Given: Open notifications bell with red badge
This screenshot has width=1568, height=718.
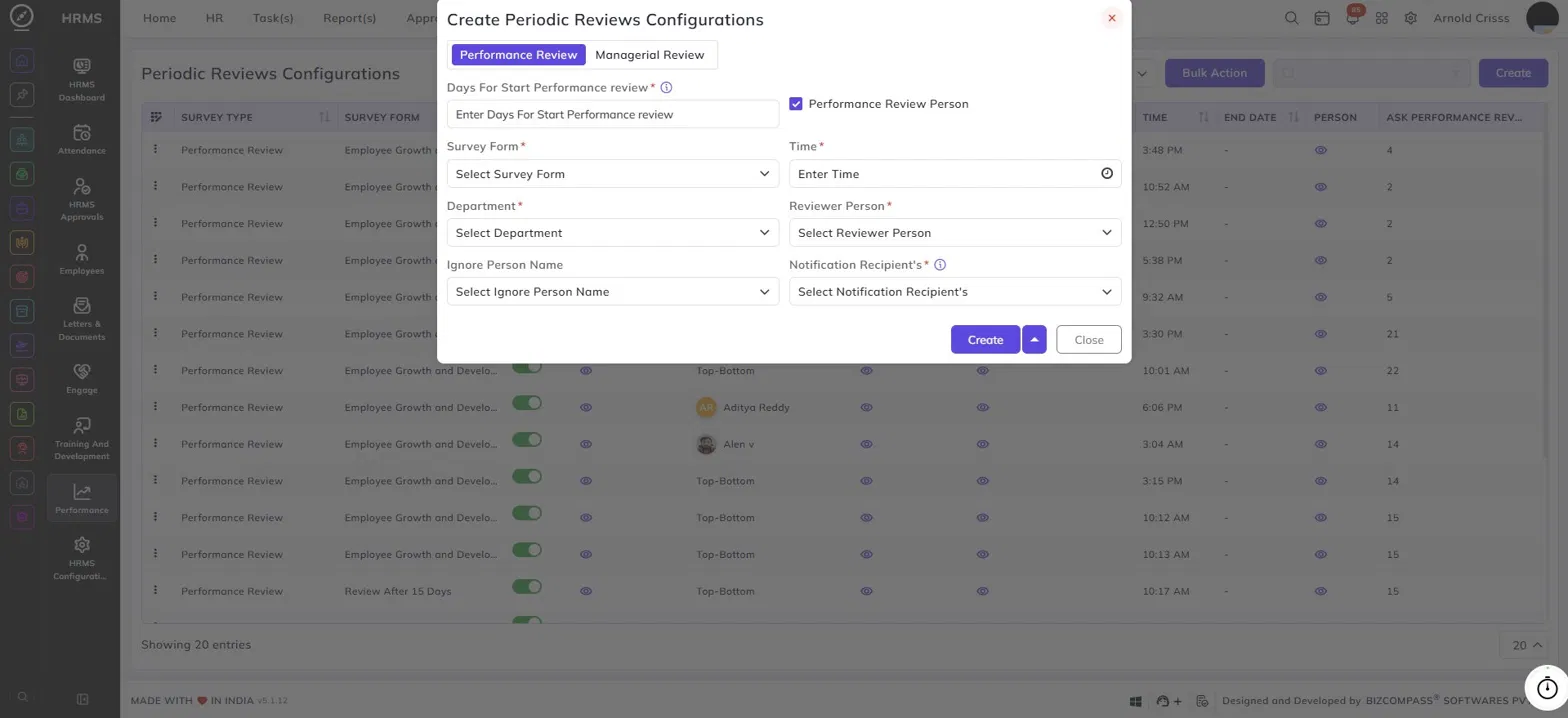Looking at the screenshot, I should pos(1352,16).
